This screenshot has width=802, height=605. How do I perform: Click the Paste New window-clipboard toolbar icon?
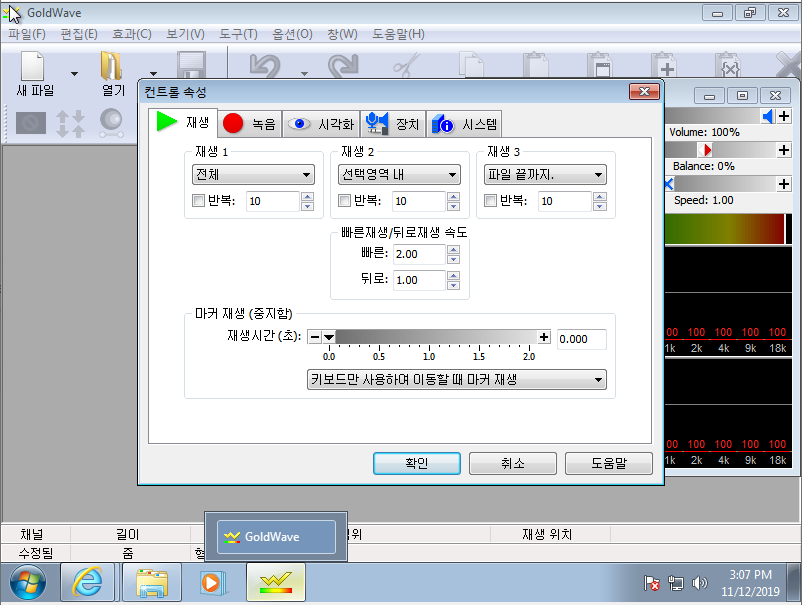(599, 65)
